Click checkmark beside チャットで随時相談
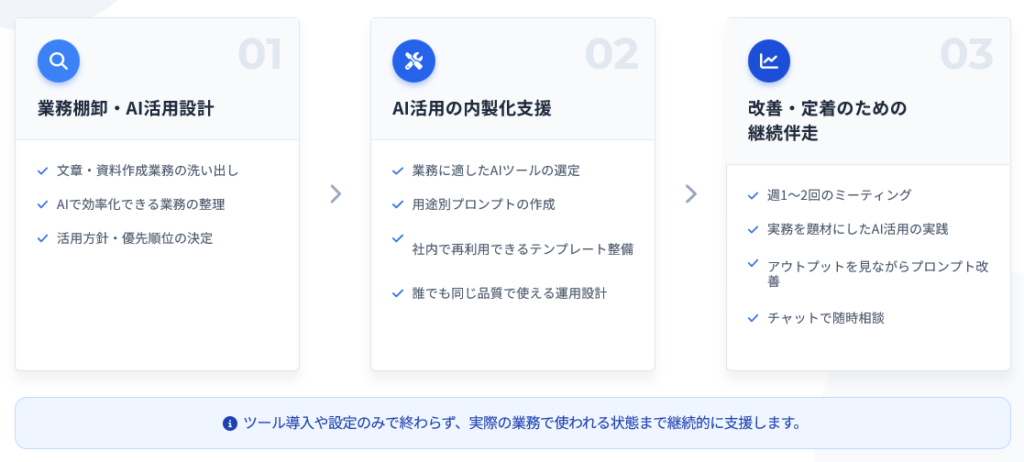 point(753,318)
